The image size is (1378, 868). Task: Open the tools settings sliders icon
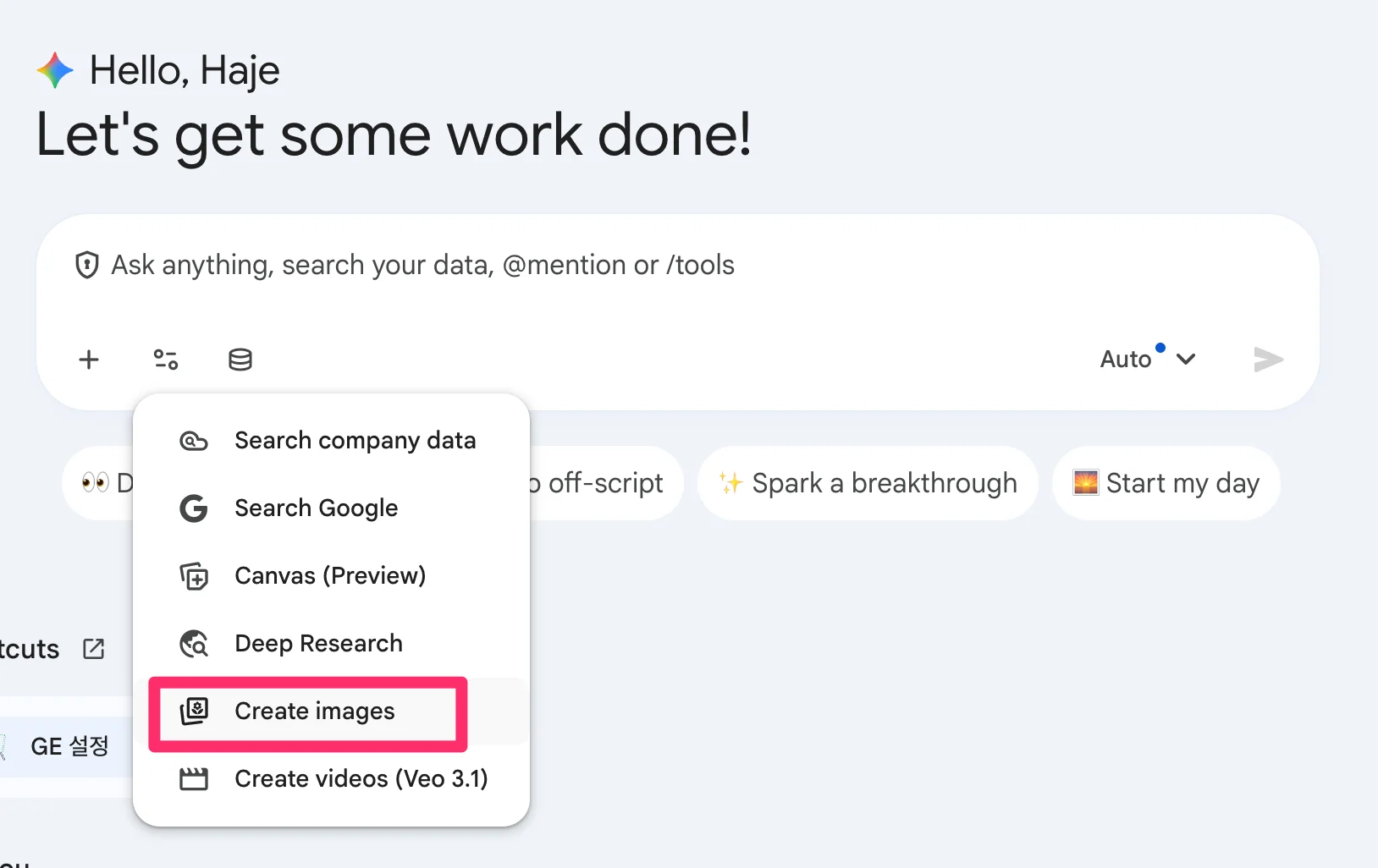[166, 360]
